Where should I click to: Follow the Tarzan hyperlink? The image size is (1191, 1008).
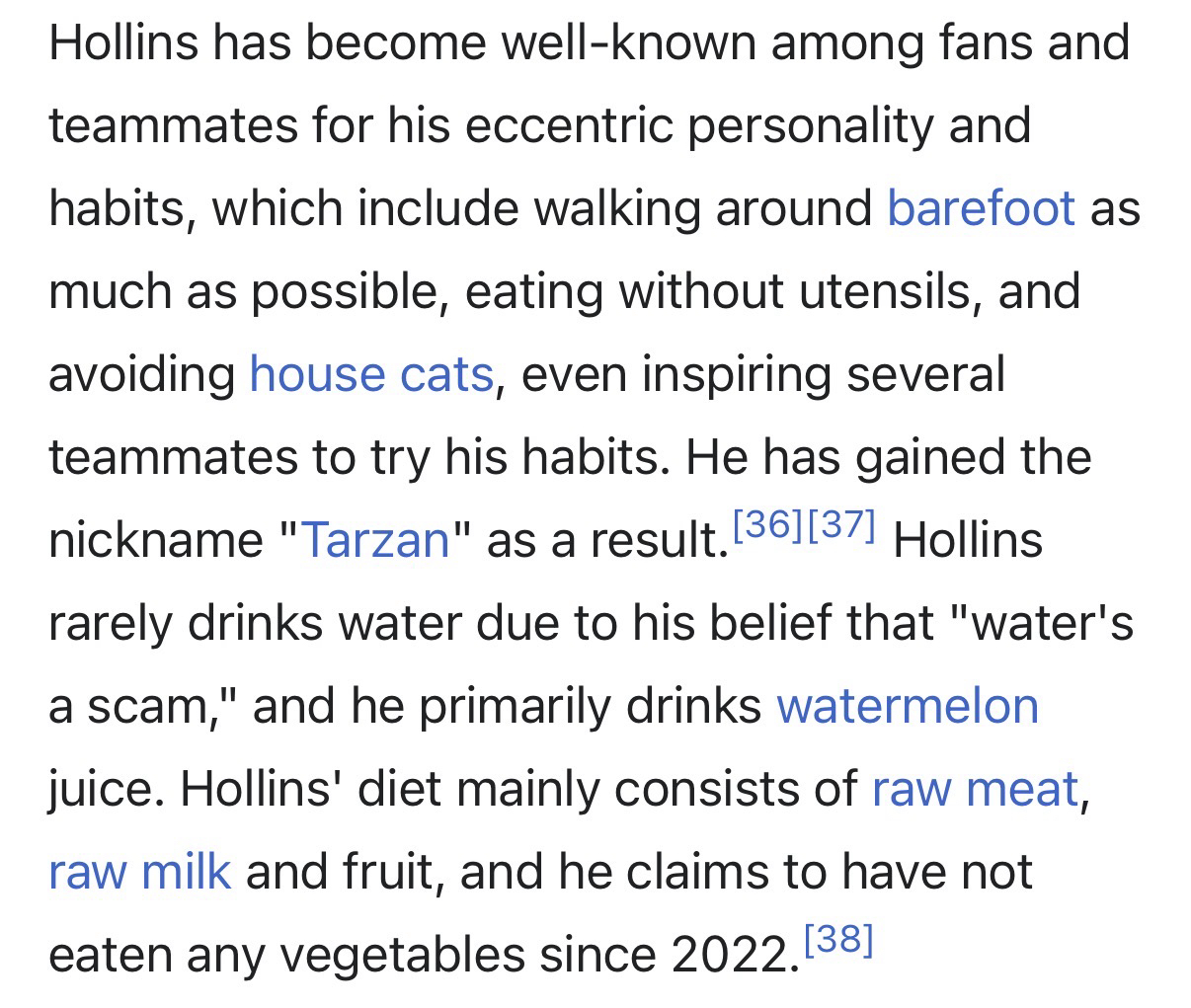point(375,540)
